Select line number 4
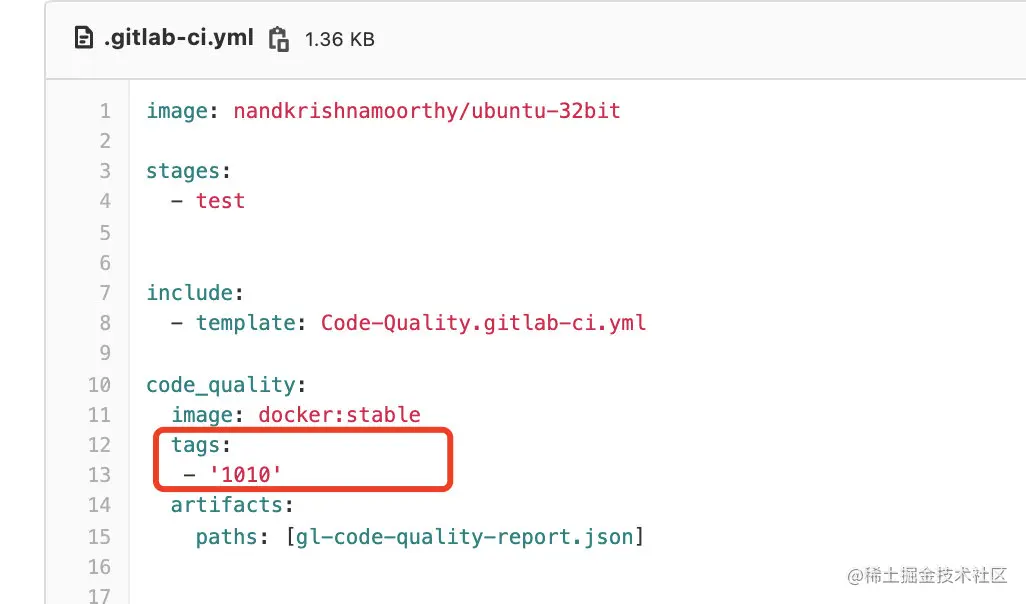 click(105, 201)
